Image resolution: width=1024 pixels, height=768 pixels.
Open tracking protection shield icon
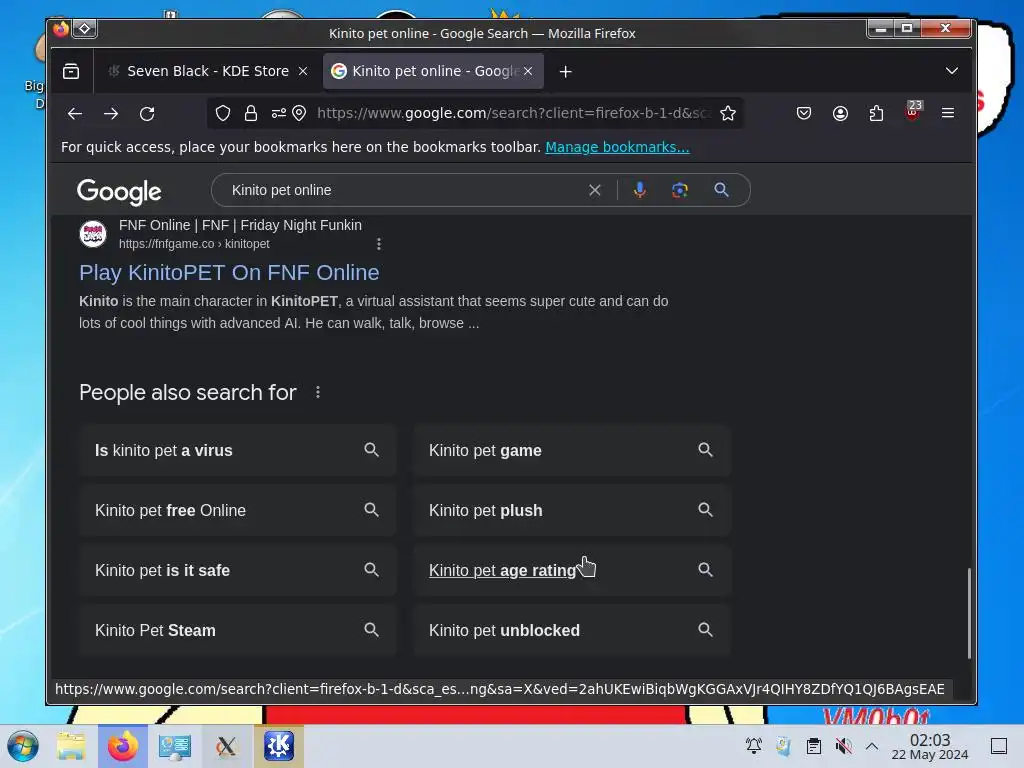pyautogui.click(x=223, y=114)
